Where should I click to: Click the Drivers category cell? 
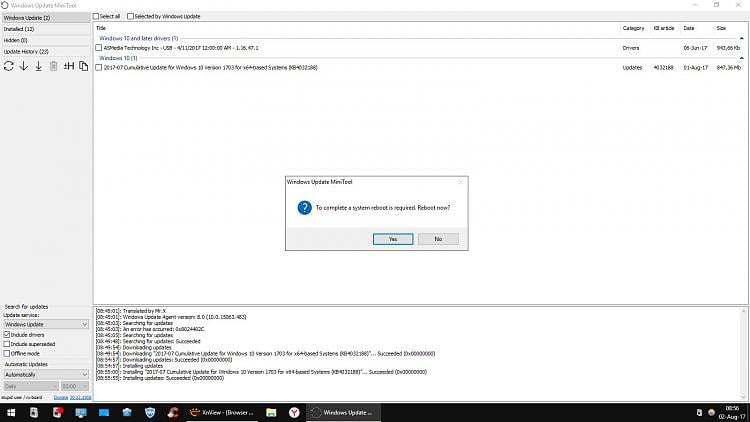click(x=631, y=48)
